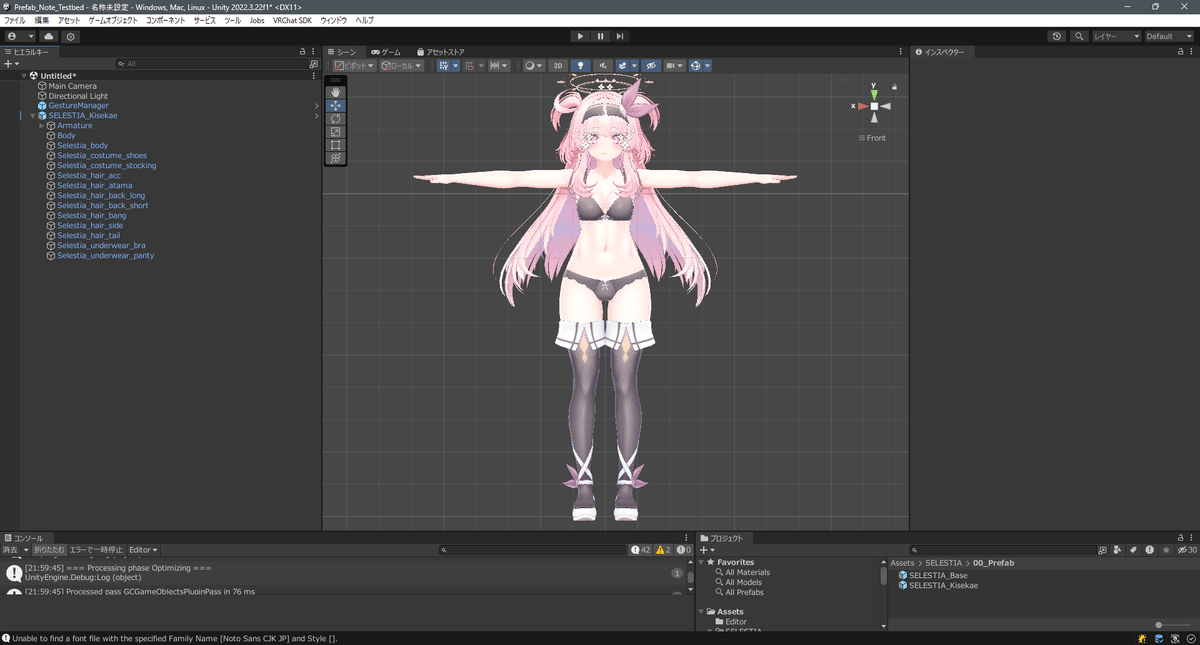1200x645 pixels.
Task: Open the VRChat SDK menu
Action: point(292,19)
